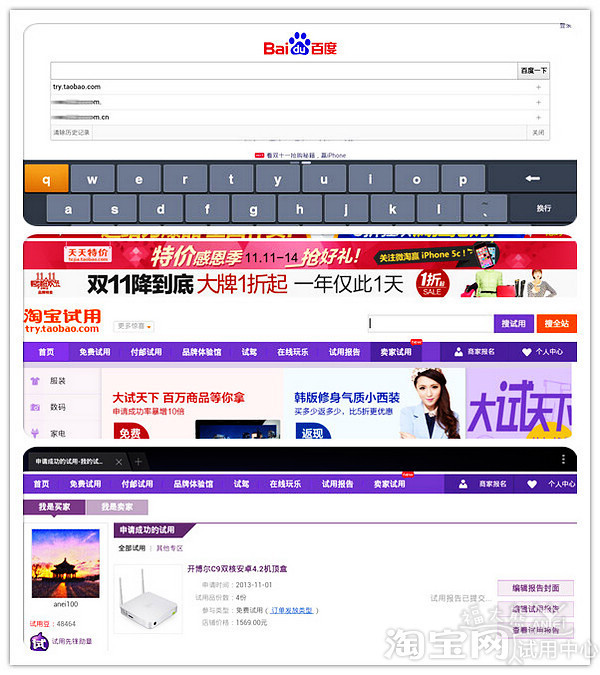Open the 订单发放类型 link
The height and width of the screenshot is (675, 600).
point(292,610)
